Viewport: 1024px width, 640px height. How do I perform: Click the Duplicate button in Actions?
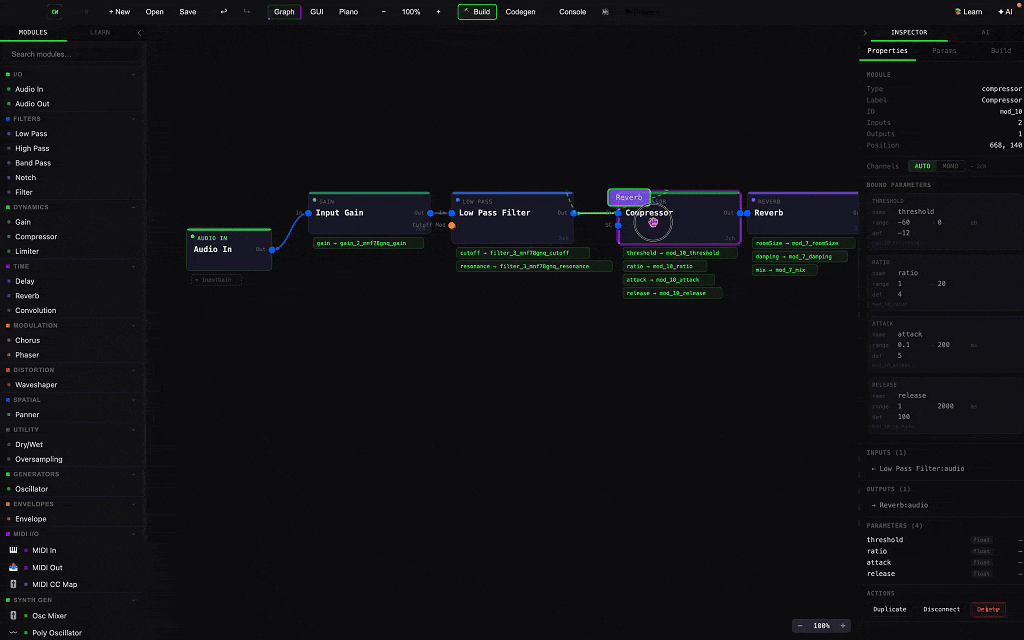point(889,609)
